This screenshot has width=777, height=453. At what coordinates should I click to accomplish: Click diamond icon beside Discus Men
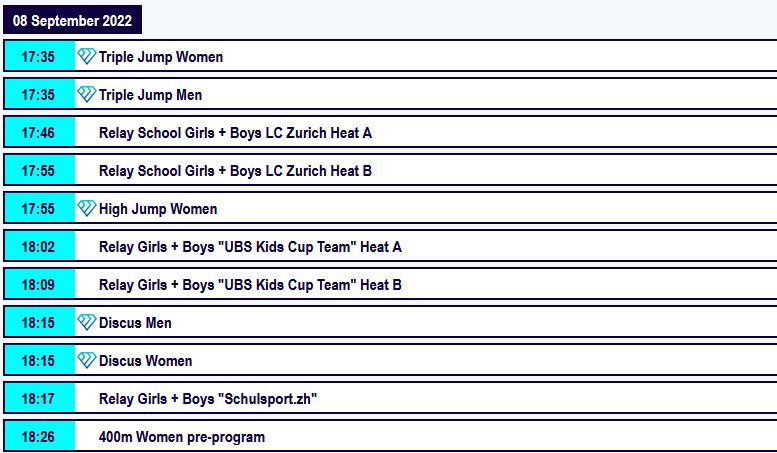[x=86, y=322]
